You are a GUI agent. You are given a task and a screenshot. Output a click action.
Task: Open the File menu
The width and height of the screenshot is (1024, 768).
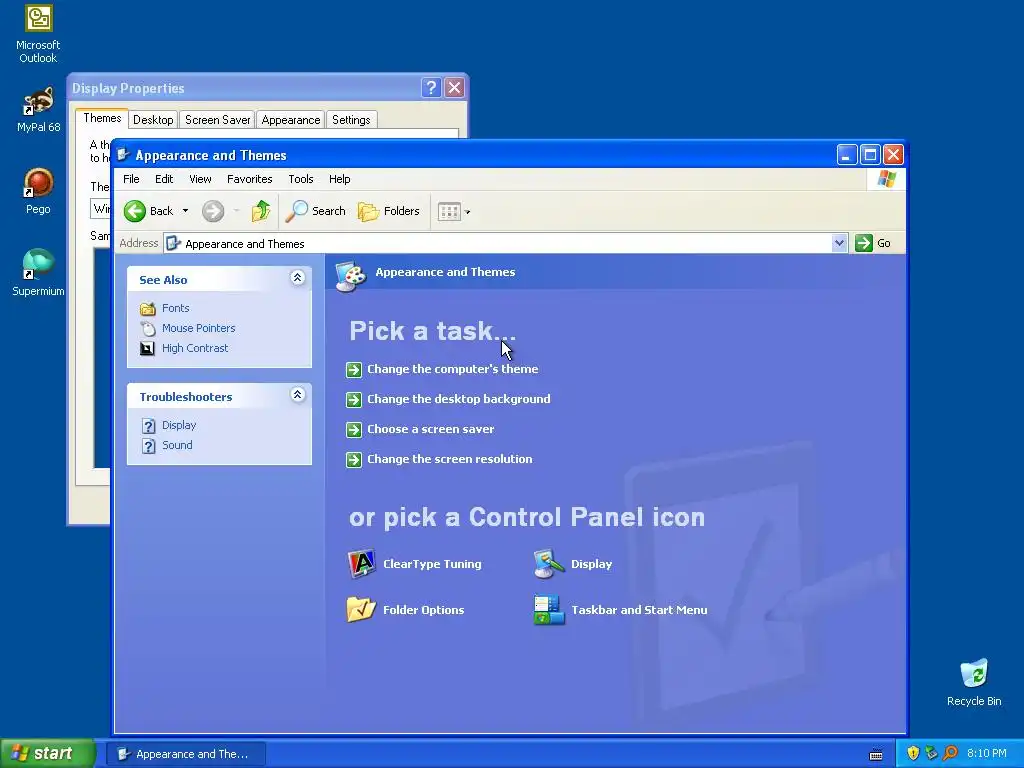tap(131, 179)
